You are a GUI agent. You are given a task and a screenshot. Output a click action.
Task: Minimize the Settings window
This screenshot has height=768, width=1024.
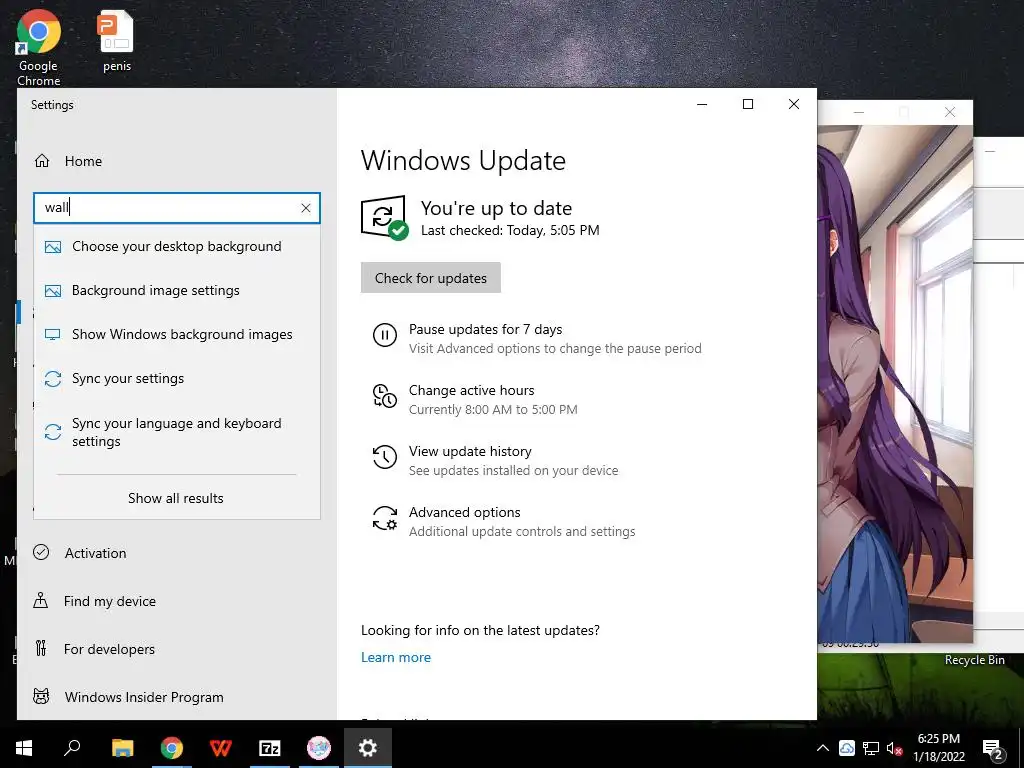pos(702,104)
